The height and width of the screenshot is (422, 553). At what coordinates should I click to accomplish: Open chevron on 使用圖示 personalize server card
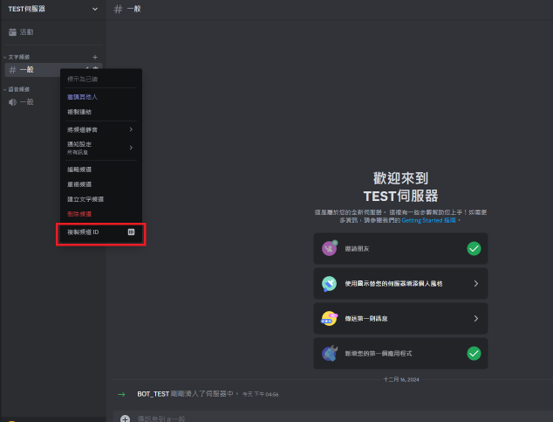476,283
